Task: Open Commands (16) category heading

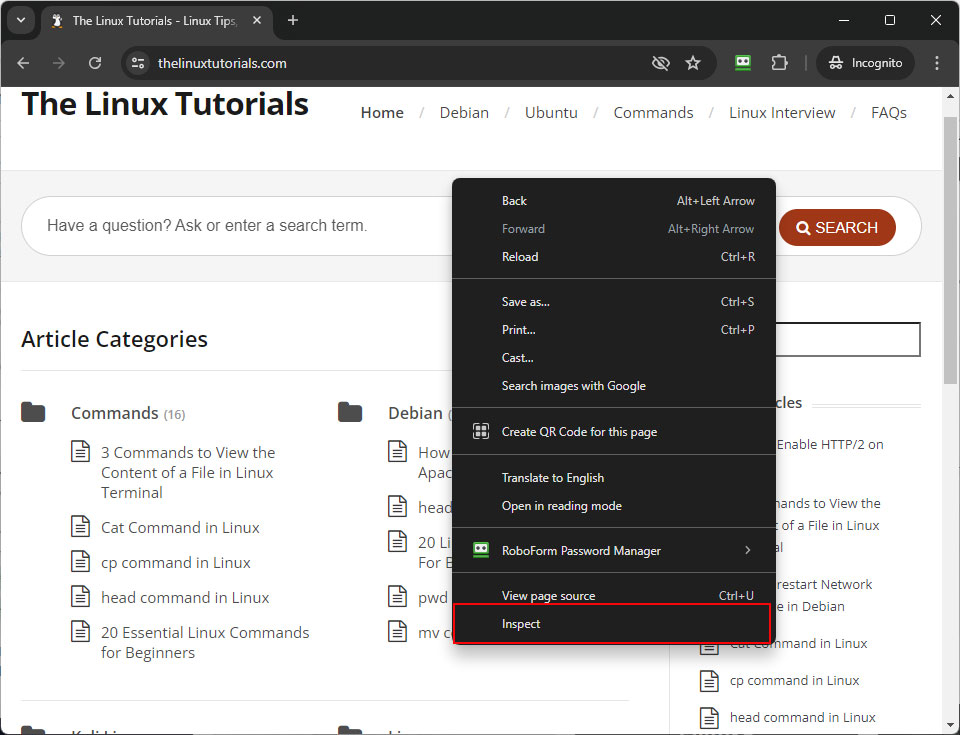Action: click(x=128, y=413)
